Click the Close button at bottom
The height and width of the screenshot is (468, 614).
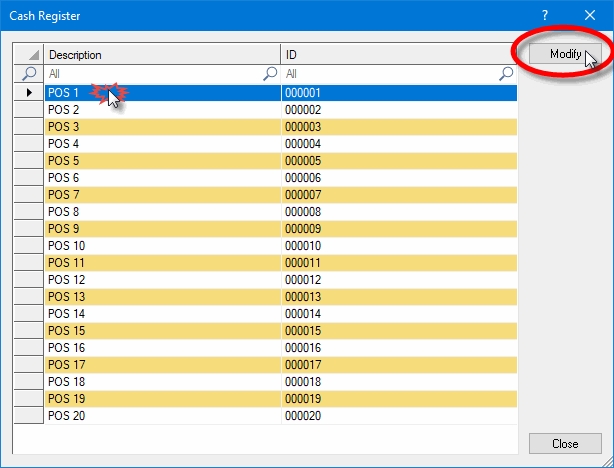565,443
